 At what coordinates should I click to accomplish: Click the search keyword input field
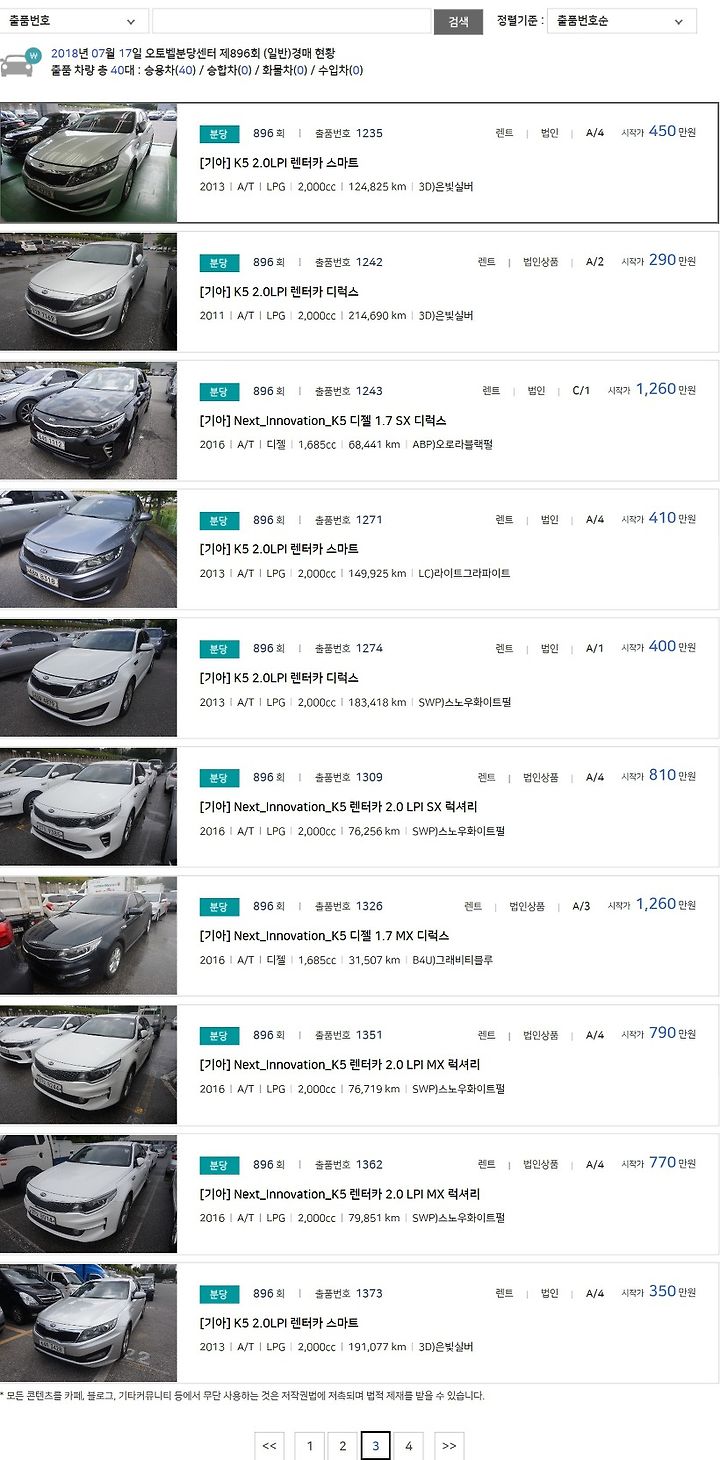point(292,21)
